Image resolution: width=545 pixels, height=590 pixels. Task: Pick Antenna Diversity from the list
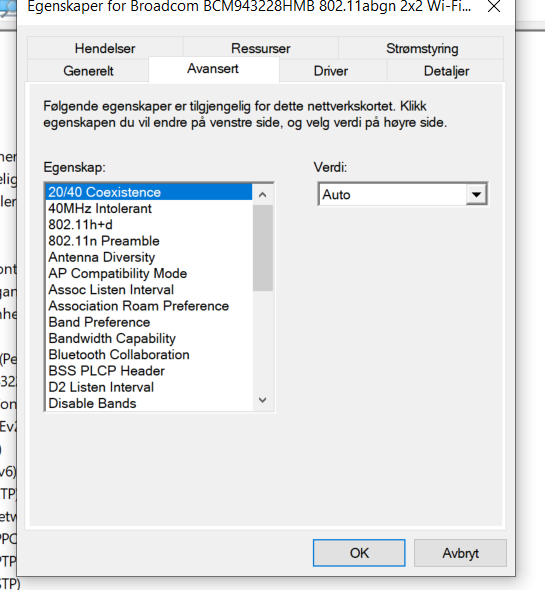pos(149,257)
